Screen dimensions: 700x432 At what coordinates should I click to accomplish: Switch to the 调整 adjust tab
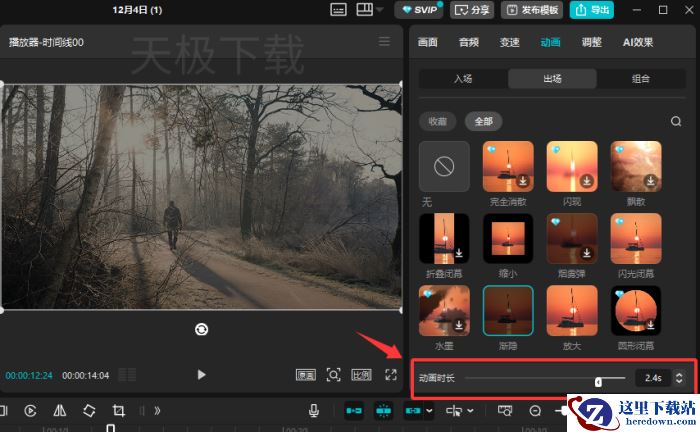[592, 42]
